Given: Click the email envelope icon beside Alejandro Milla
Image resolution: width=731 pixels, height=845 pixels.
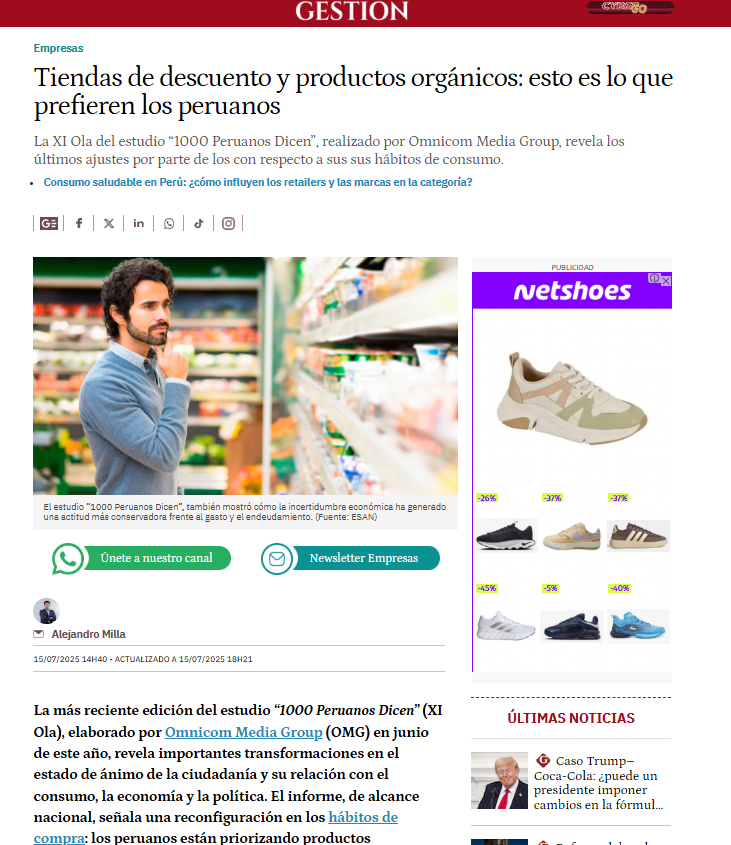Looking at the screenshot, I should tap(39, 634).
